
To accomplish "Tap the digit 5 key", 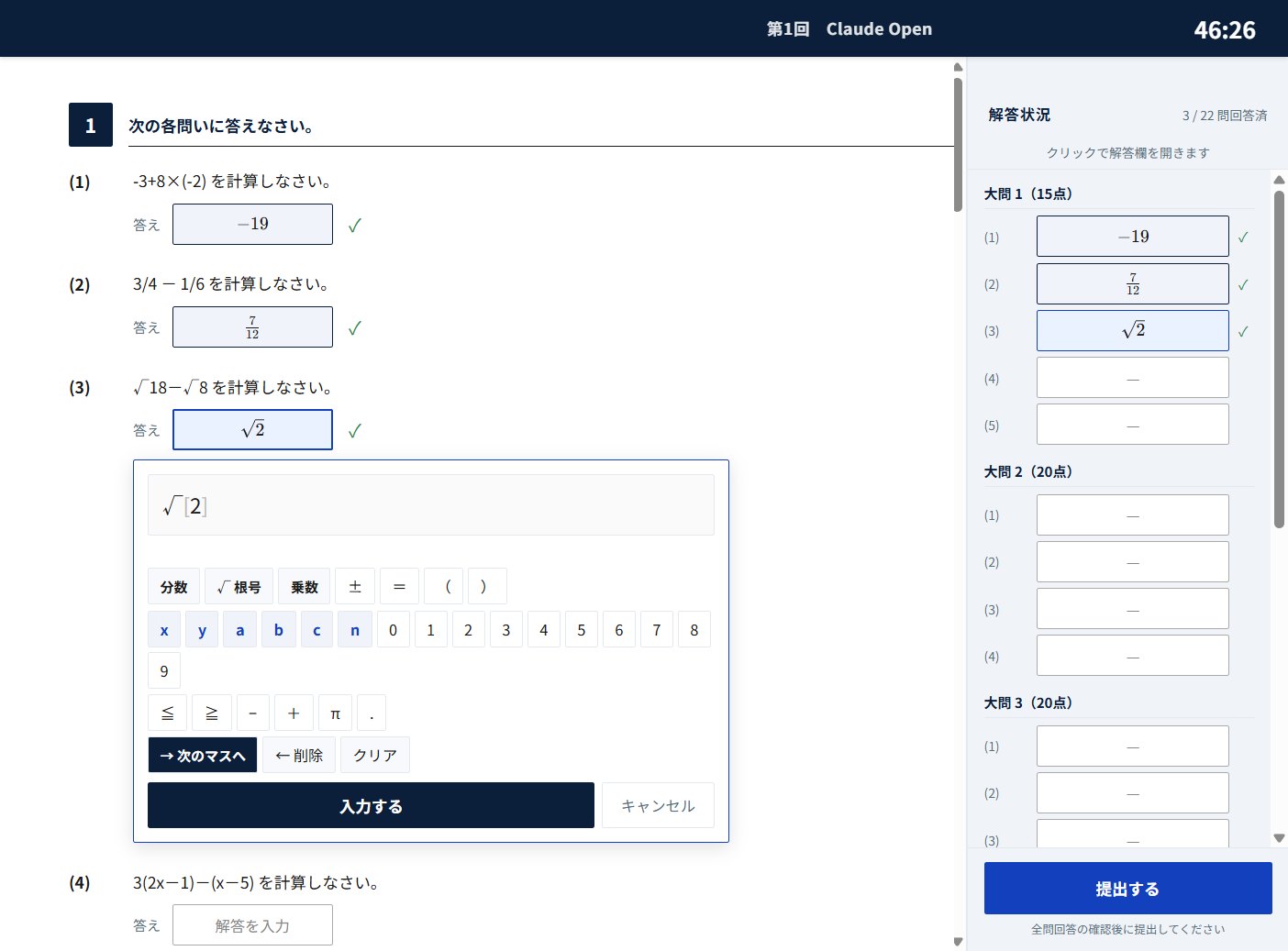I will pos(582,630).
